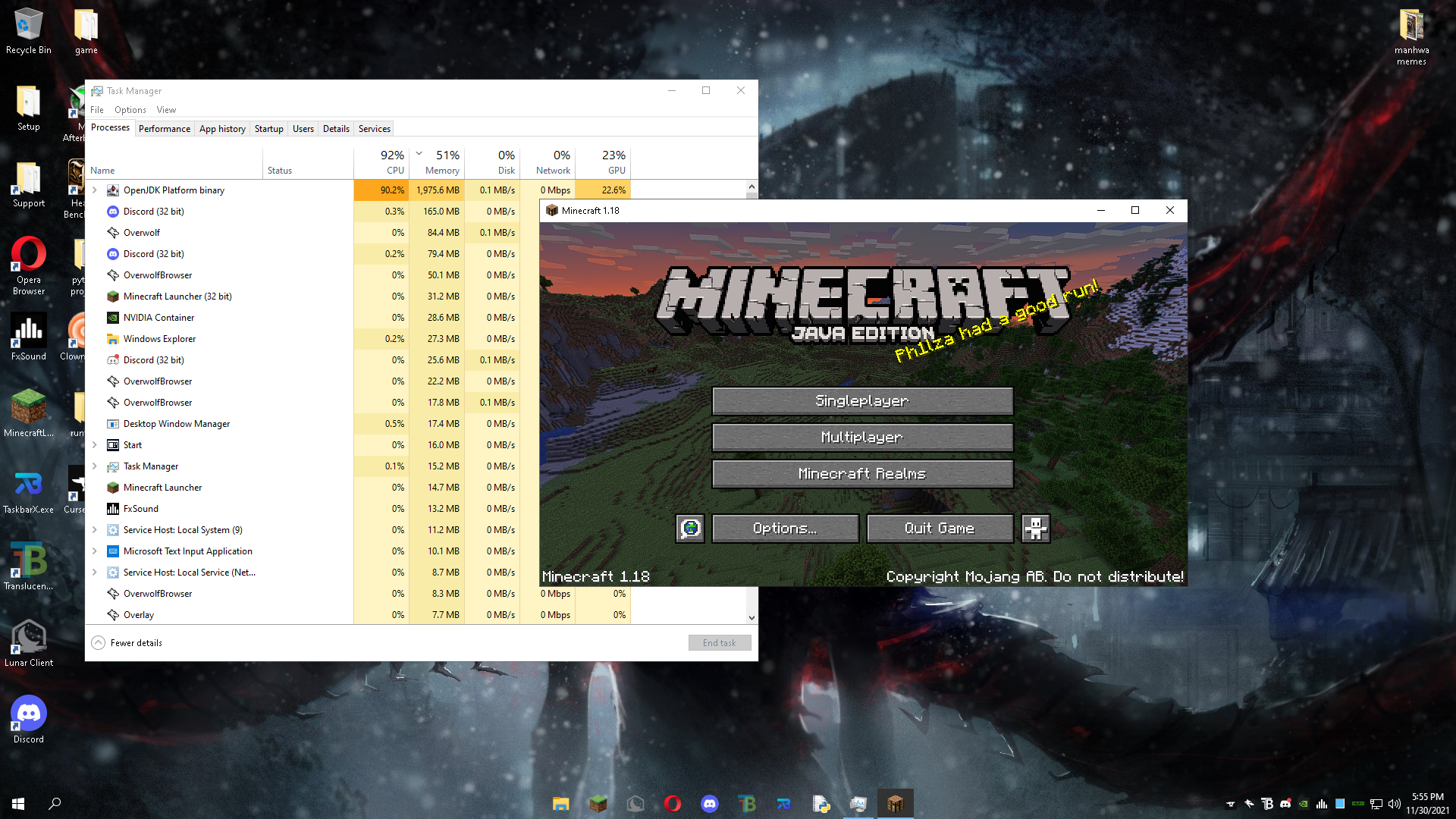Viewport: 1456px width, 819px height.
Task: Open the Recycle Bin
Action: [x=29, y=25]
